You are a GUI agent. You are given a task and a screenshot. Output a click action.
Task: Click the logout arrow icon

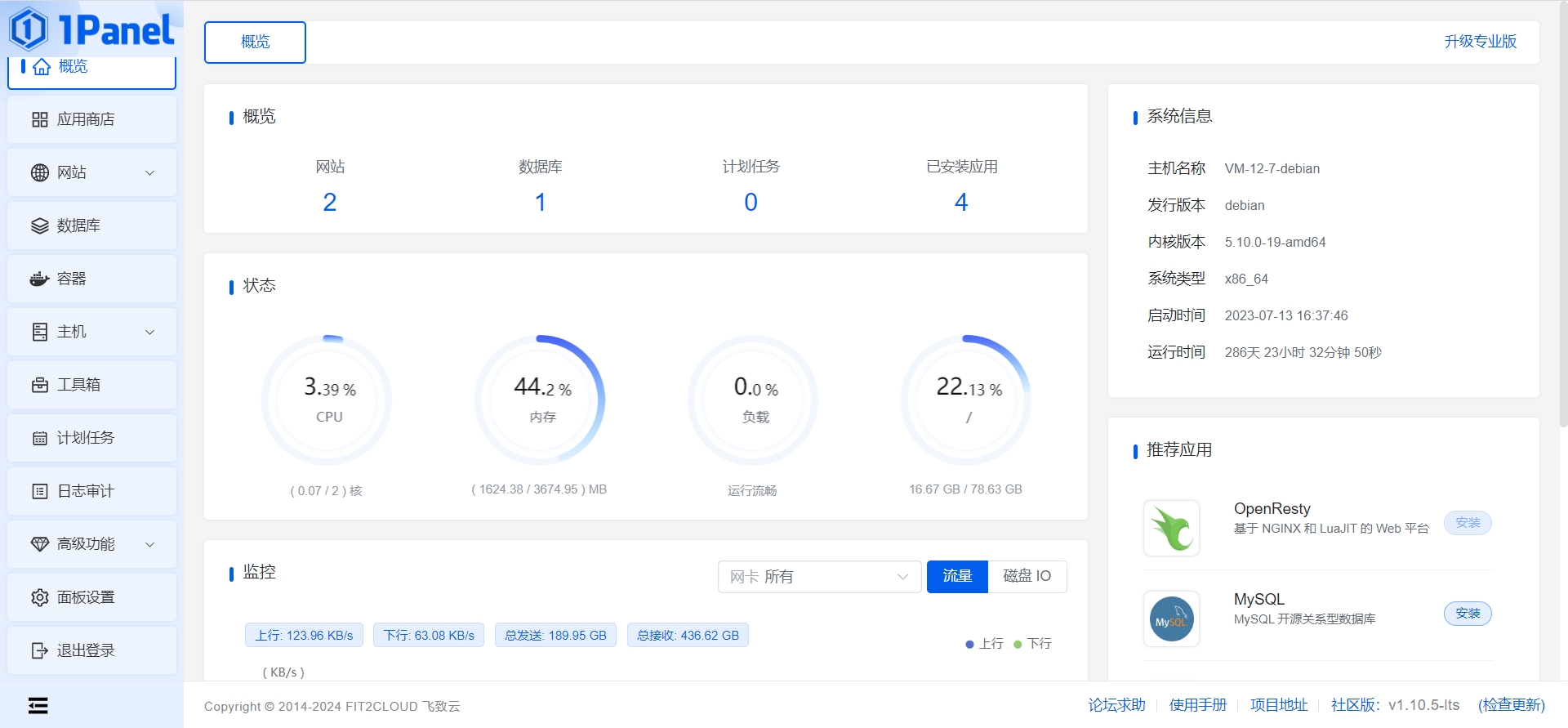40,650
